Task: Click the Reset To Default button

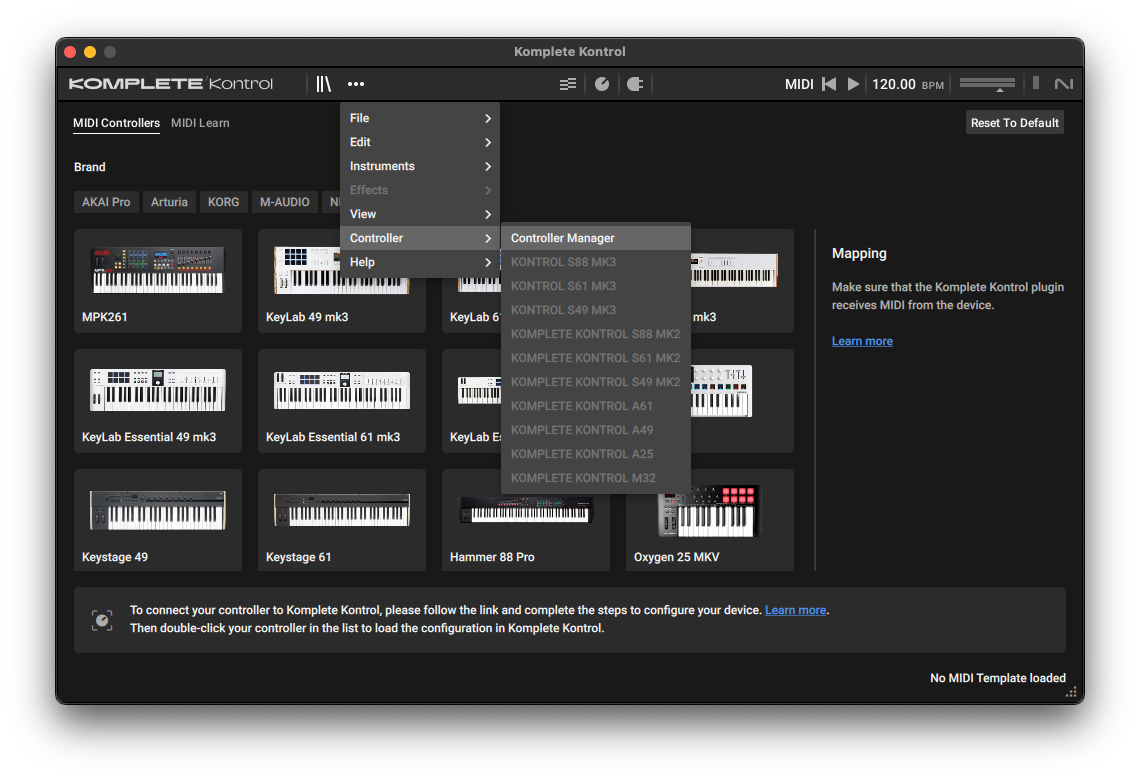Action: (1014, 123)
